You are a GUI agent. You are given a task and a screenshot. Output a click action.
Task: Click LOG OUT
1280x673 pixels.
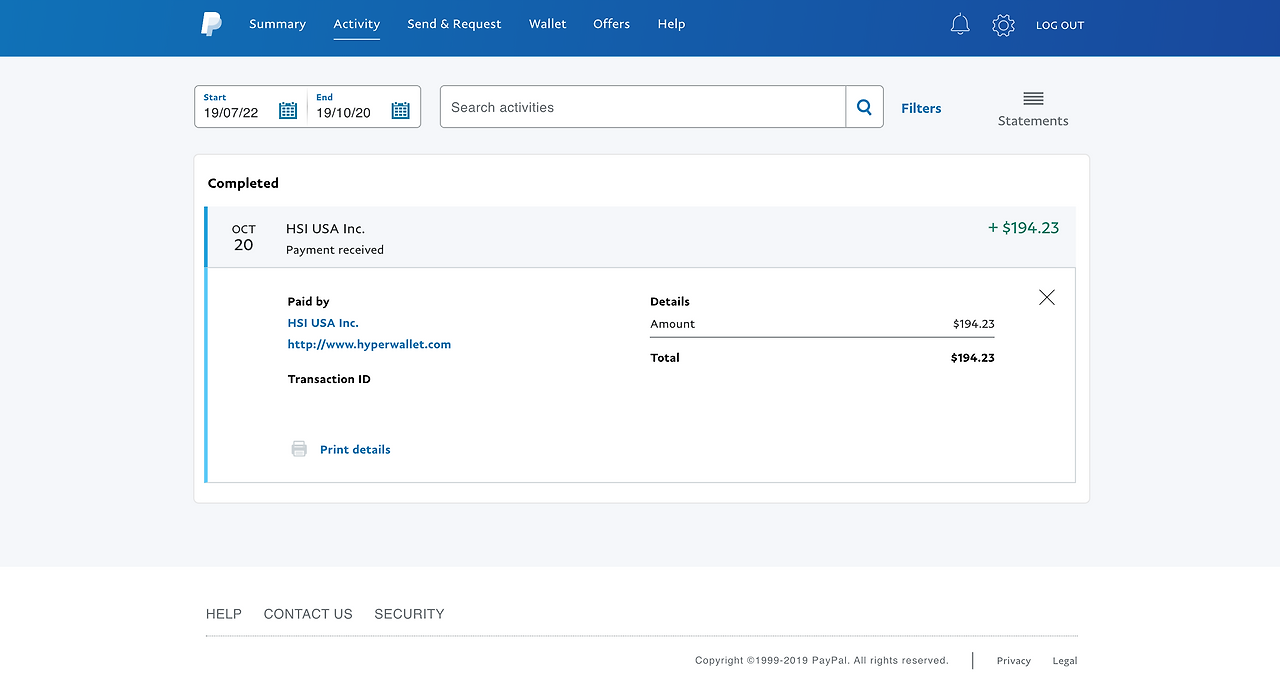coord(1060,25)
